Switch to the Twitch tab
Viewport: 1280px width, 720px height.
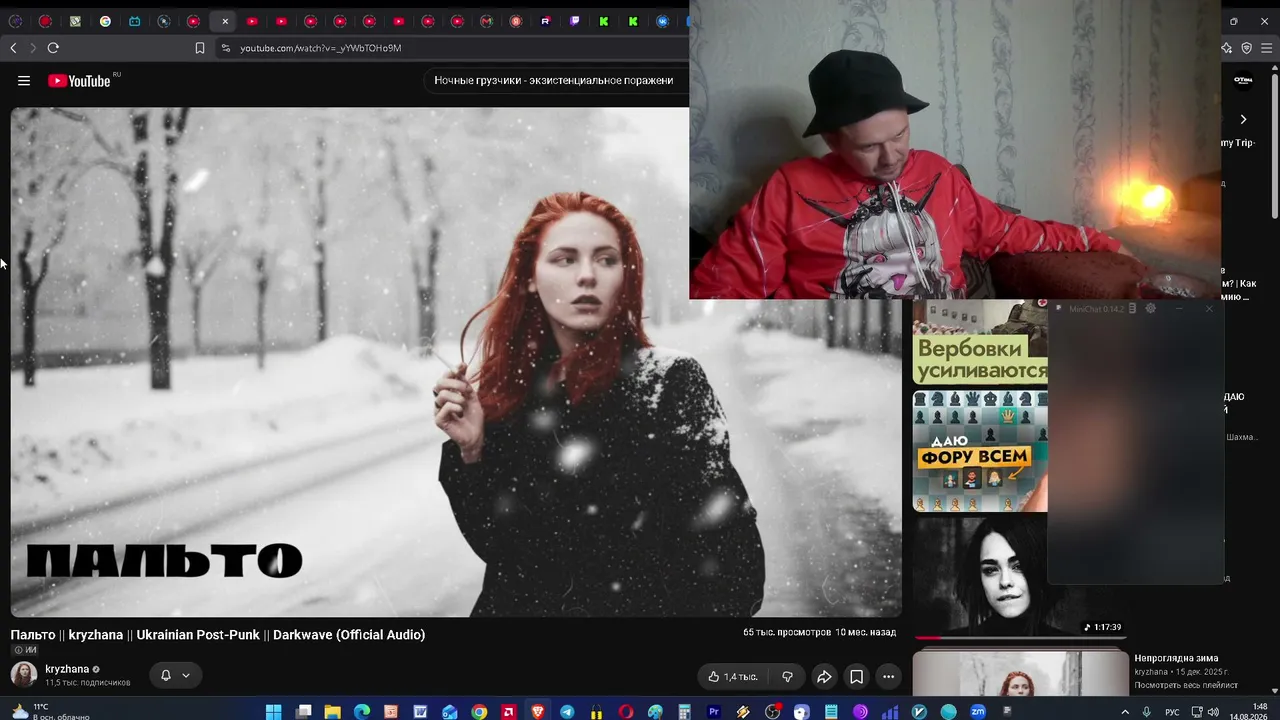(575, 21)
